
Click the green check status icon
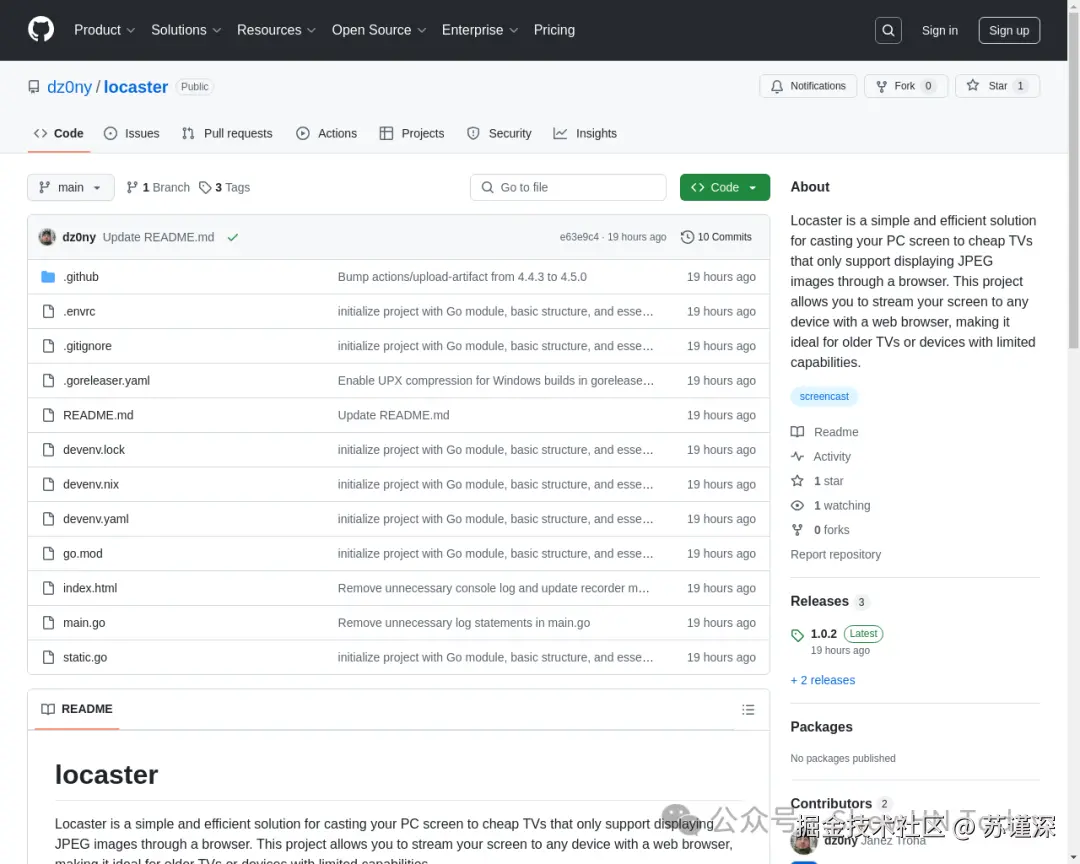click(x=233, y=237)
